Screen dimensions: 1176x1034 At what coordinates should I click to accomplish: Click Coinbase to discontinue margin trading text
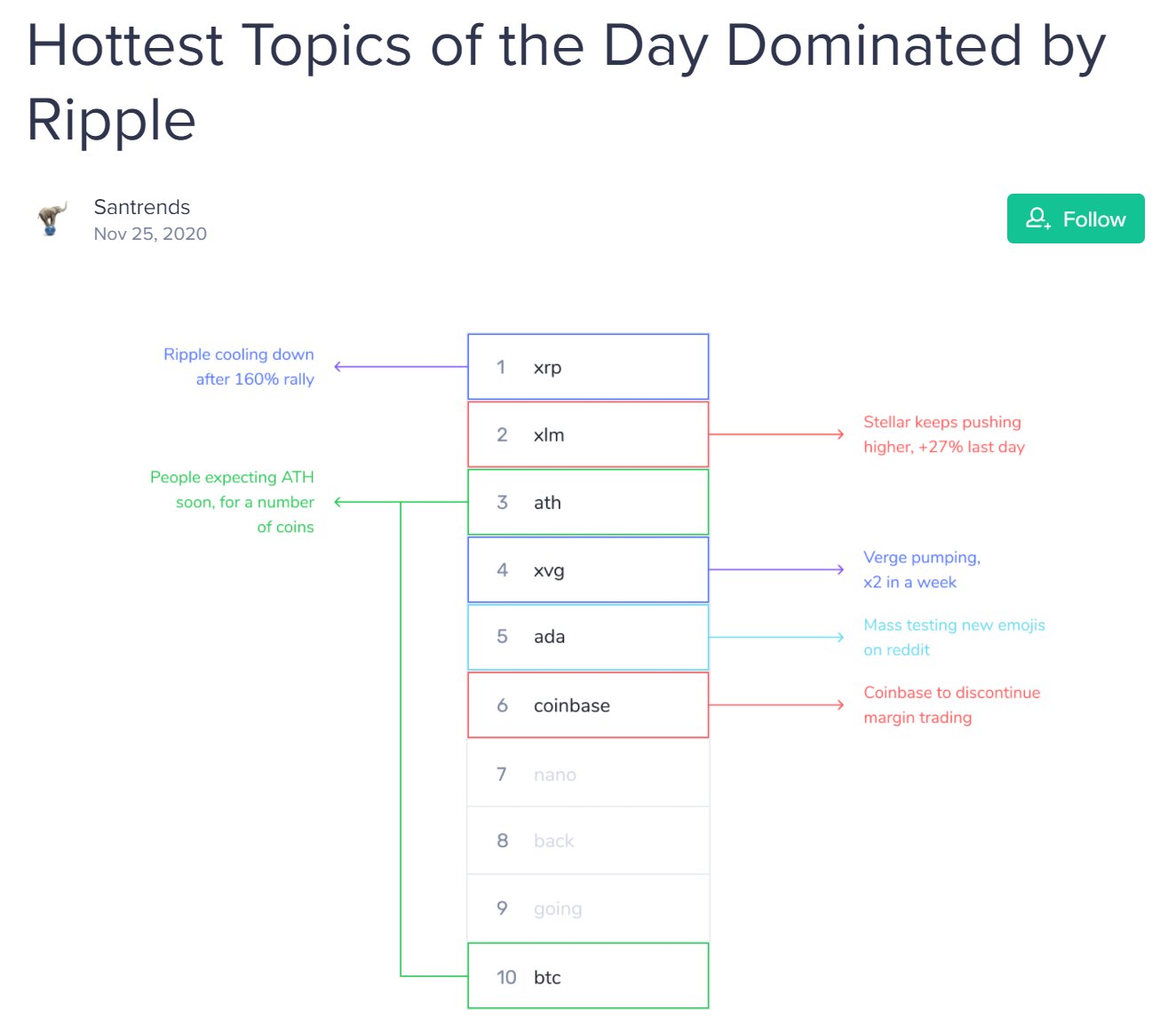point(951,704)
